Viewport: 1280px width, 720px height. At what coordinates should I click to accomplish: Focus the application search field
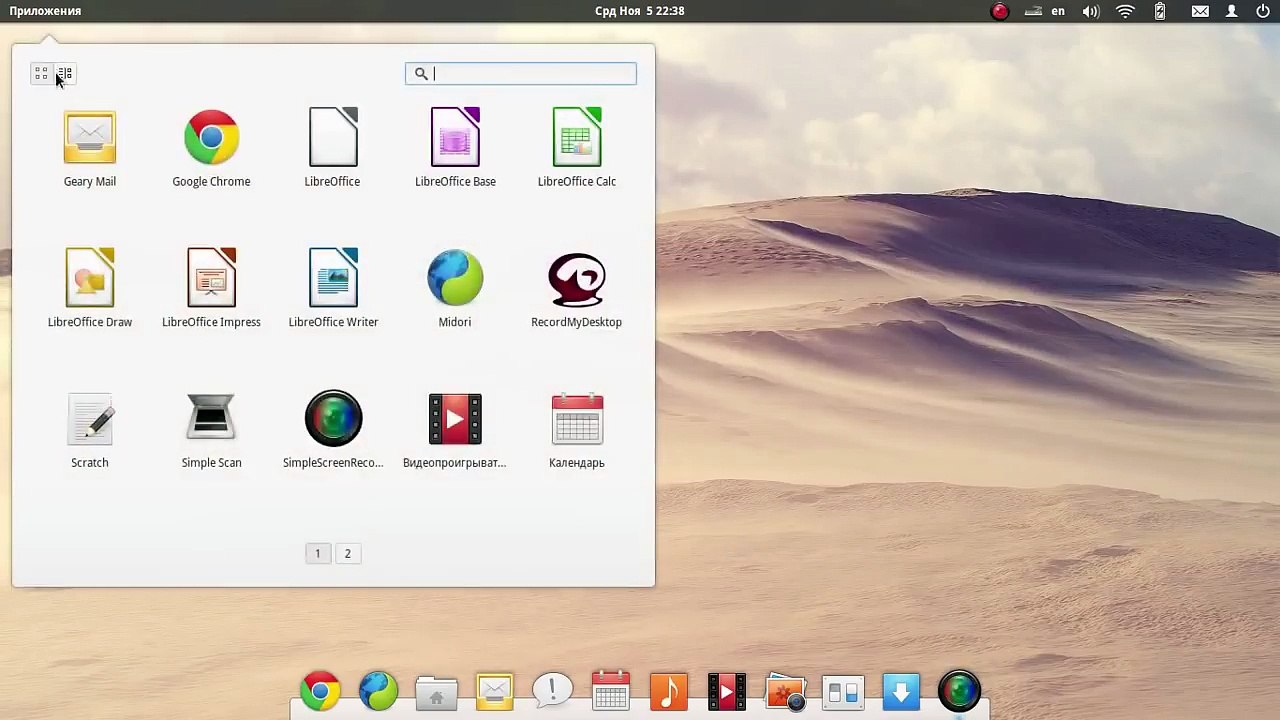click(x=520, y=73)
